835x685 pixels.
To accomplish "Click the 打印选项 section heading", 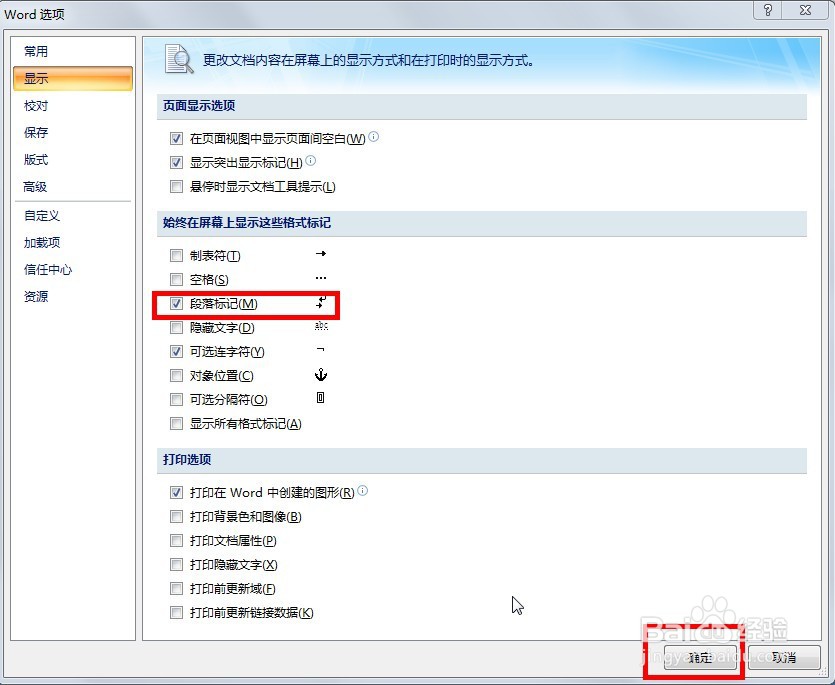I will (x=187, y=460).
